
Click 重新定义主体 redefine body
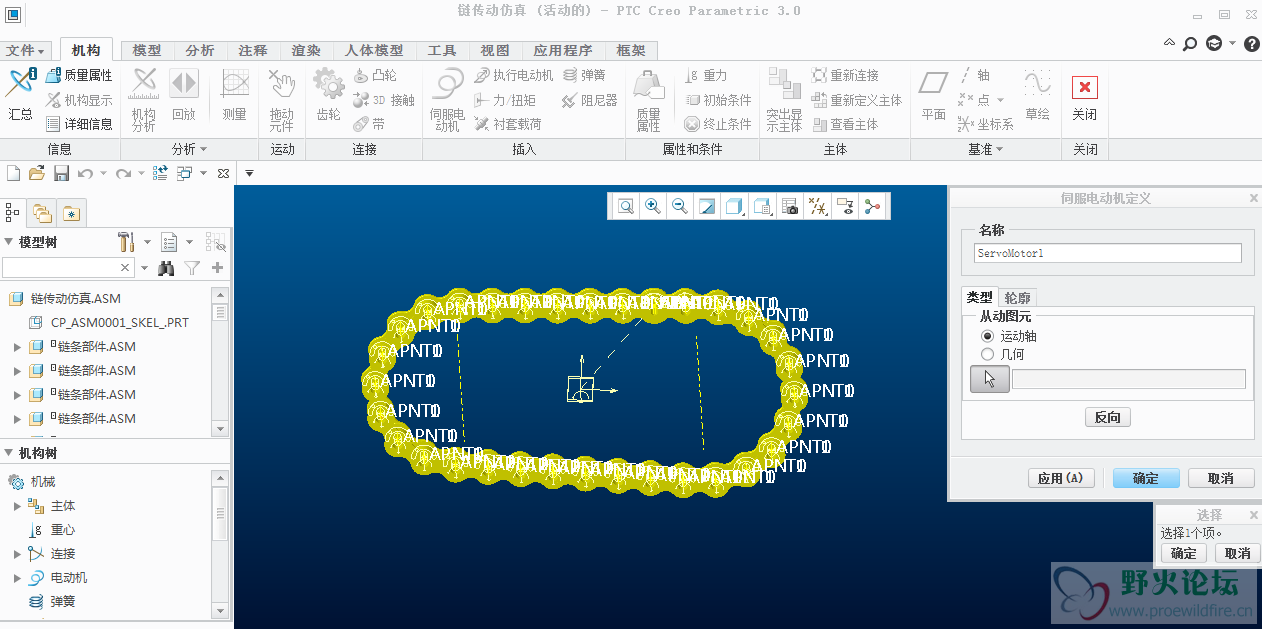coord(857,100)
